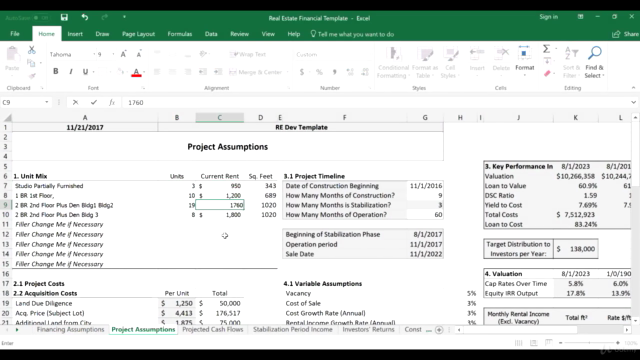
Task: Select column C header
Action: (x=220, y=118)
